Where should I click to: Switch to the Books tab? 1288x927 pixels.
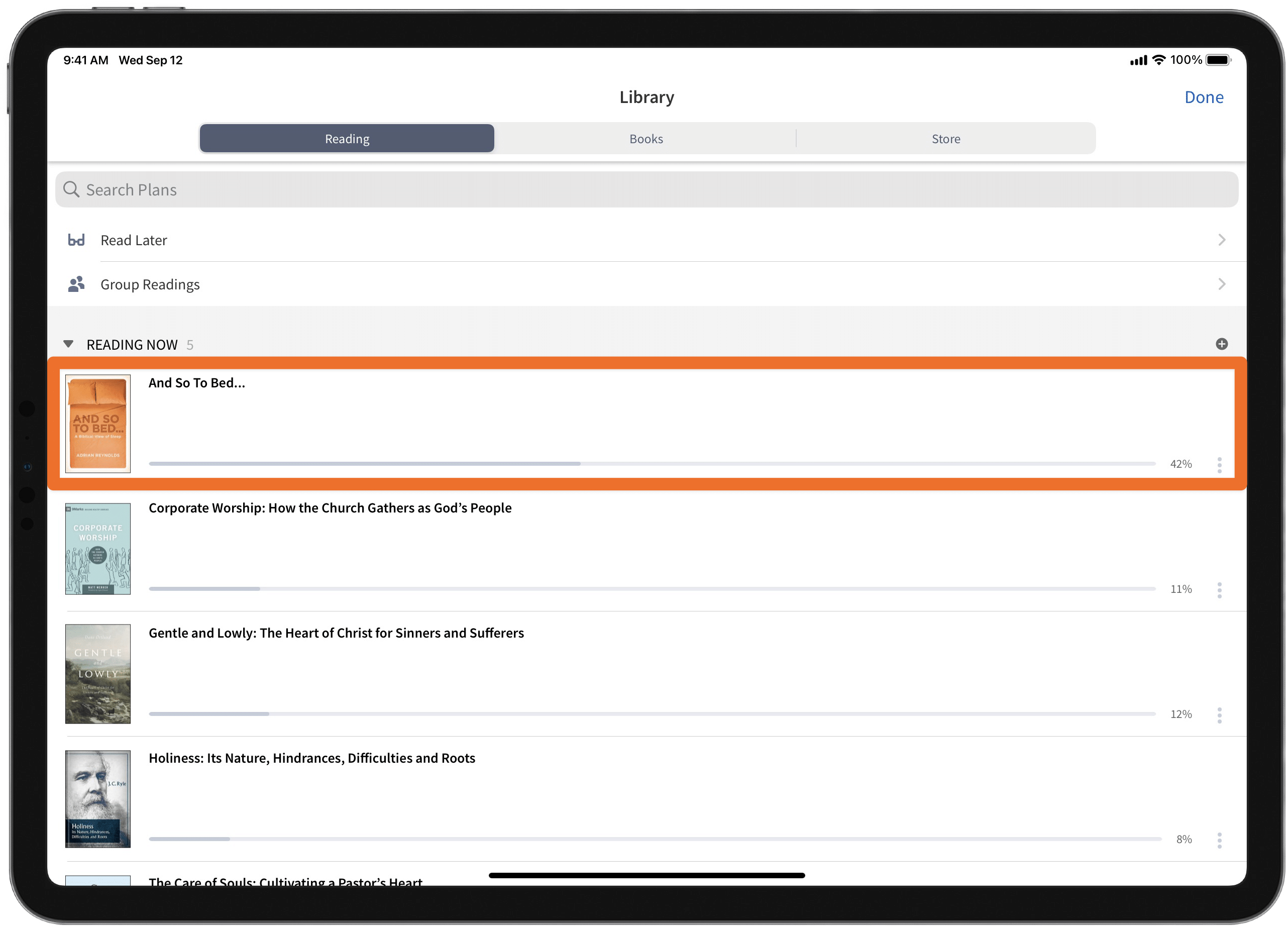(646, 139)
